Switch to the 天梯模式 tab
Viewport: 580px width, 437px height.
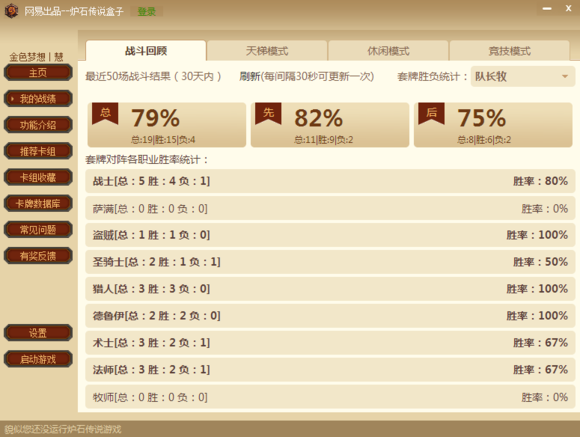click(x=267, y=51)
